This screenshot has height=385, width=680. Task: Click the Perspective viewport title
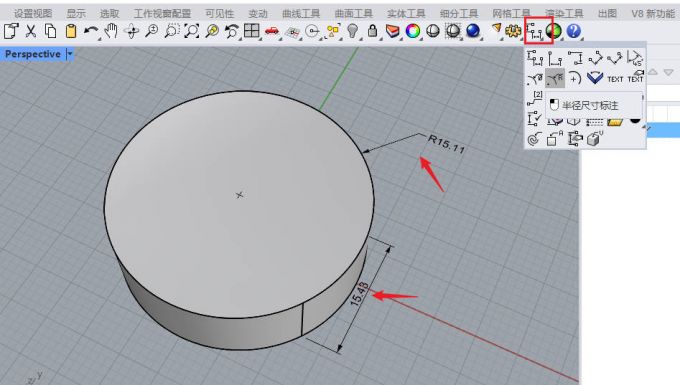coord(33,54)
